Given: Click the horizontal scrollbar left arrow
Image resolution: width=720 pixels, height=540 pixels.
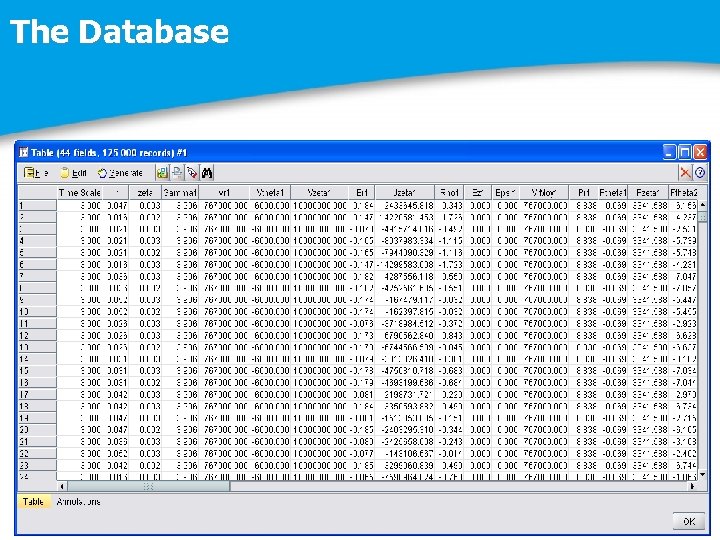Looking at the screenshot, I should click(x=62, y=486).
